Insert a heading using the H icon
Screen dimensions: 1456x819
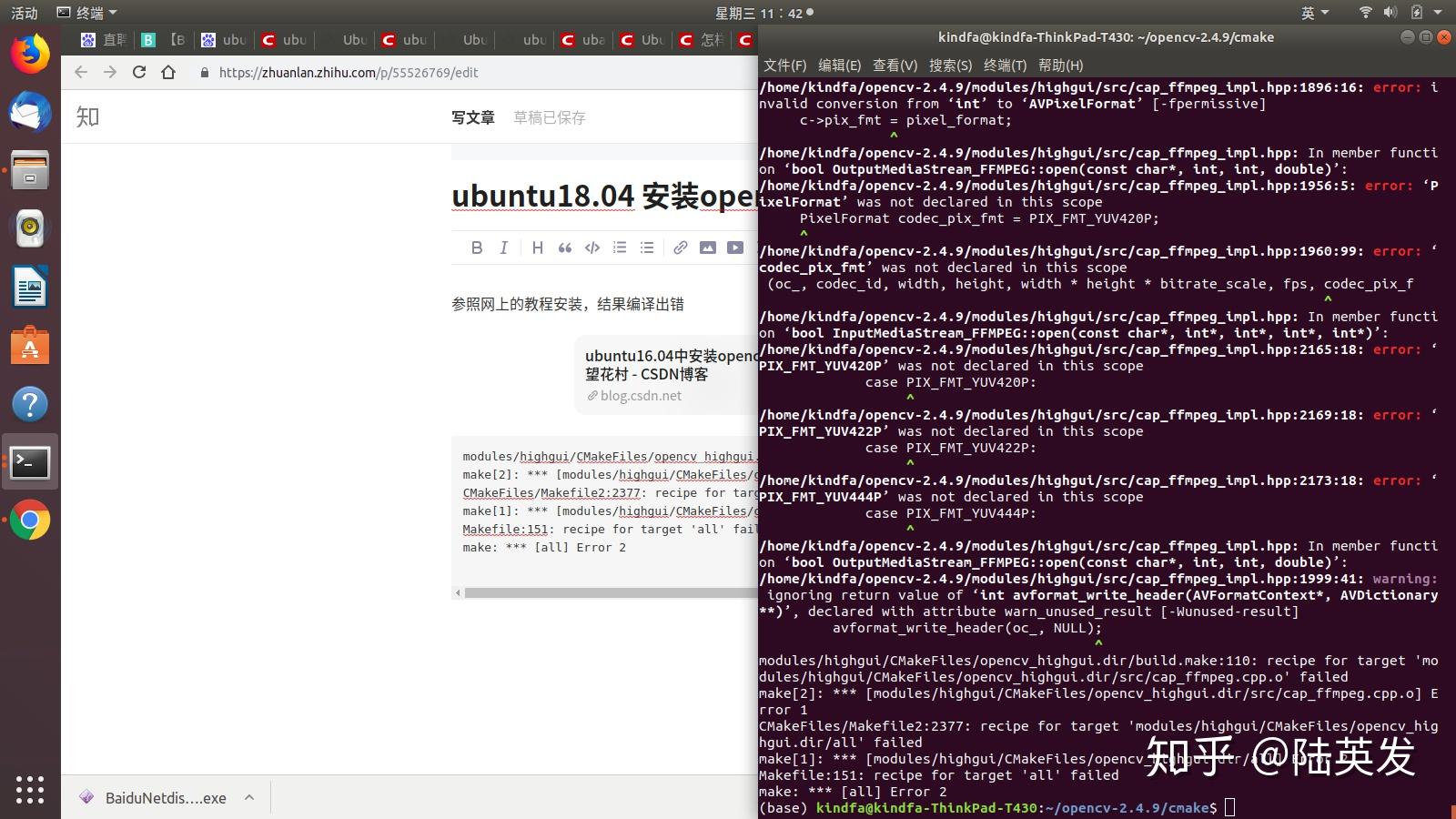[537, 247]
